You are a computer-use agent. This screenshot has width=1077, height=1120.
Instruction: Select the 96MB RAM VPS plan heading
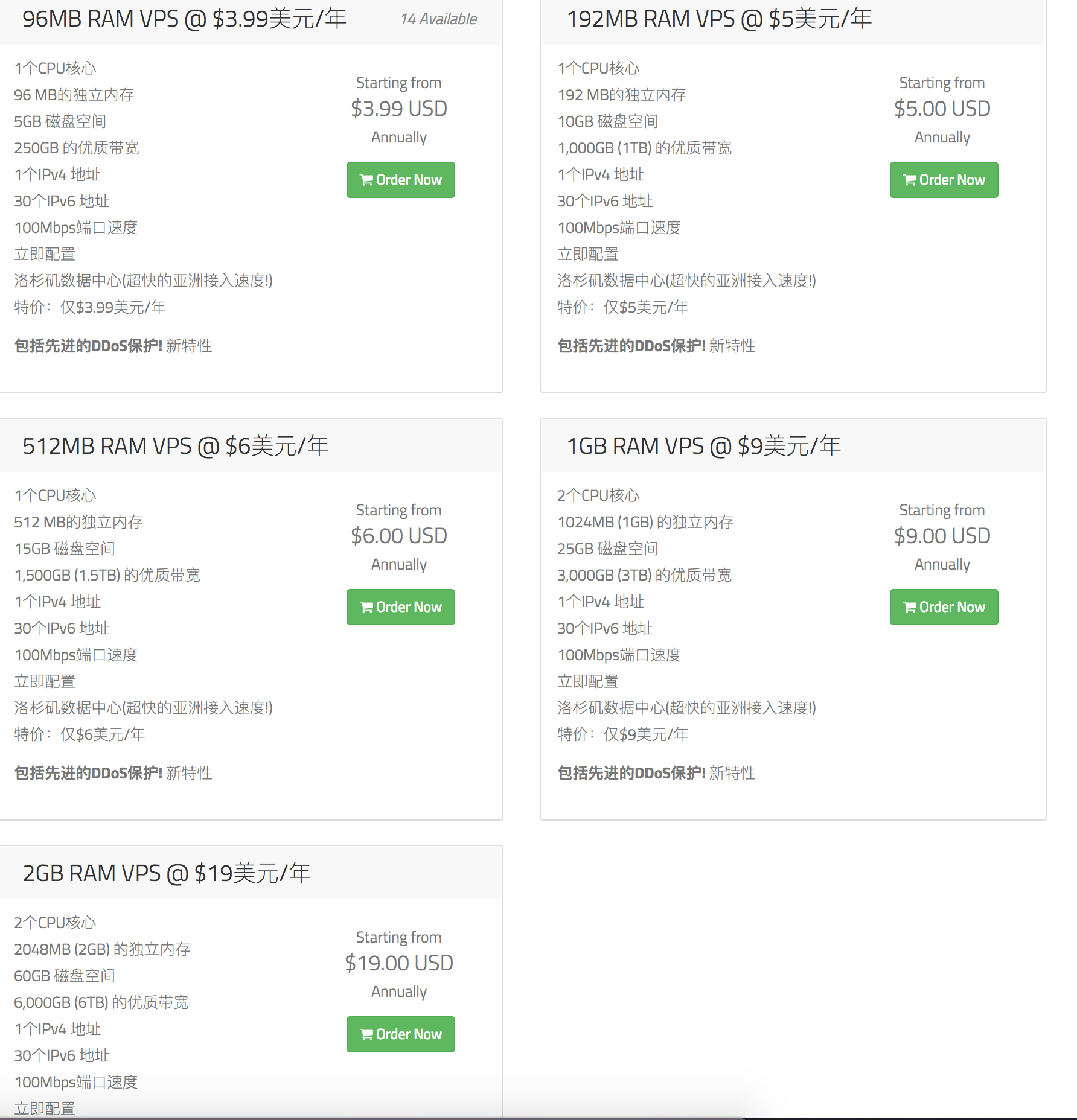(x=184, y=19)
